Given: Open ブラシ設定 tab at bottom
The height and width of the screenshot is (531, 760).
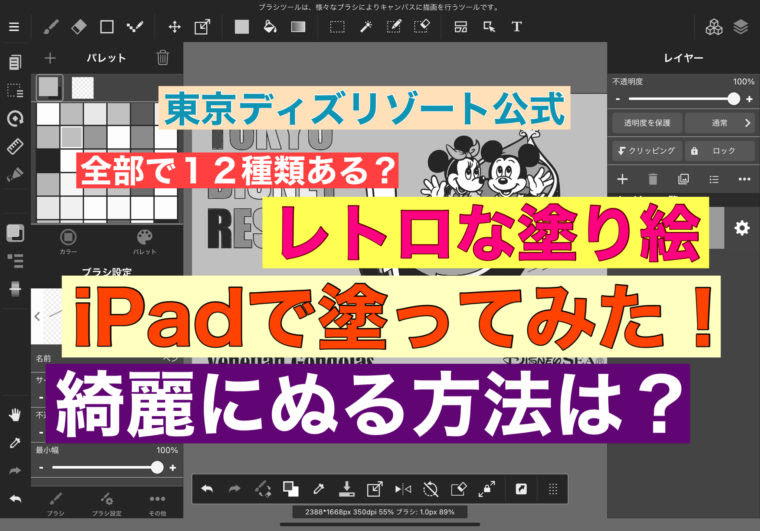Looking at the screenshot, I should pos(107,504).
